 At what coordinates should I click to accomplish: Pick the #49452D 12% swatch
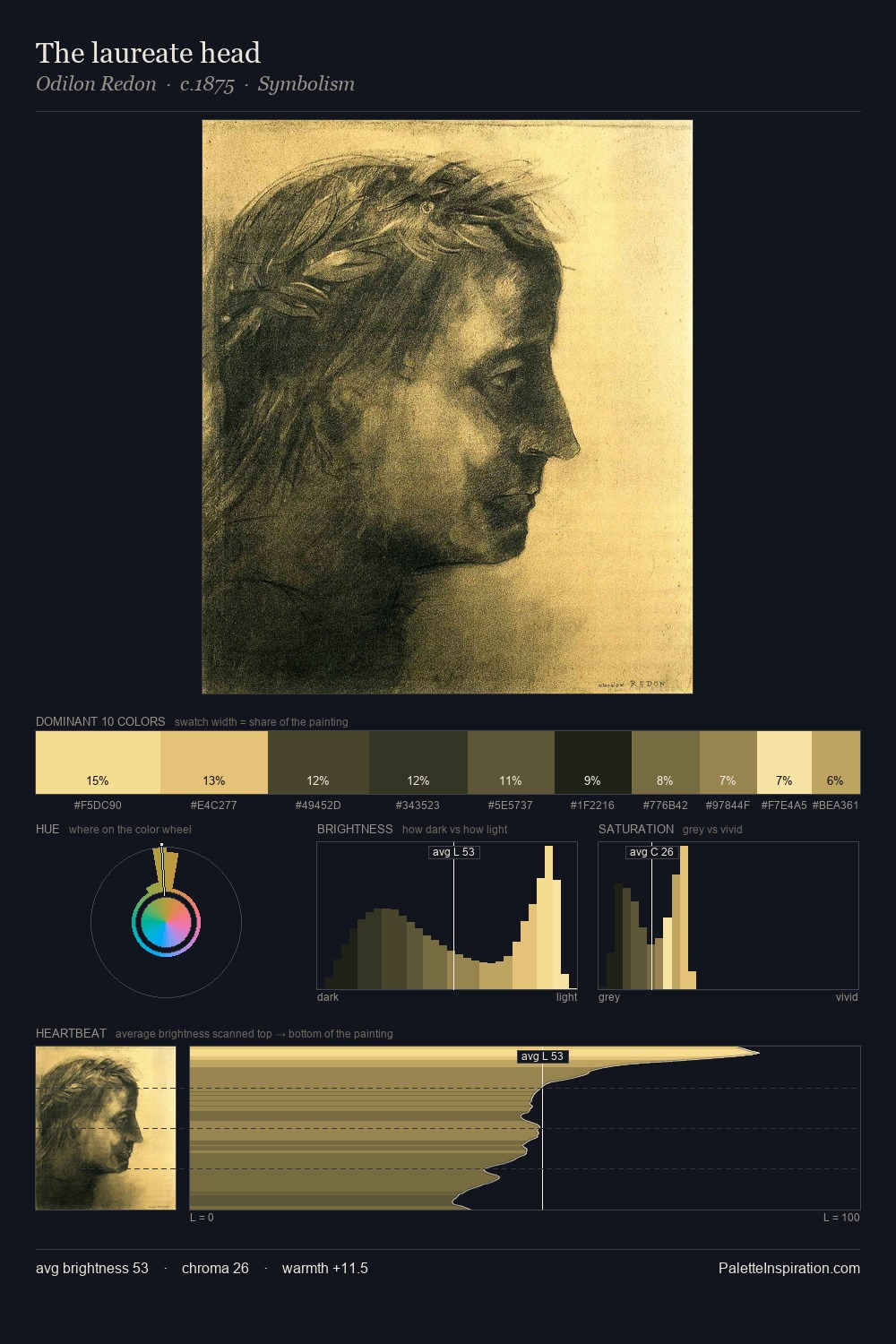(x=318, y=762)
